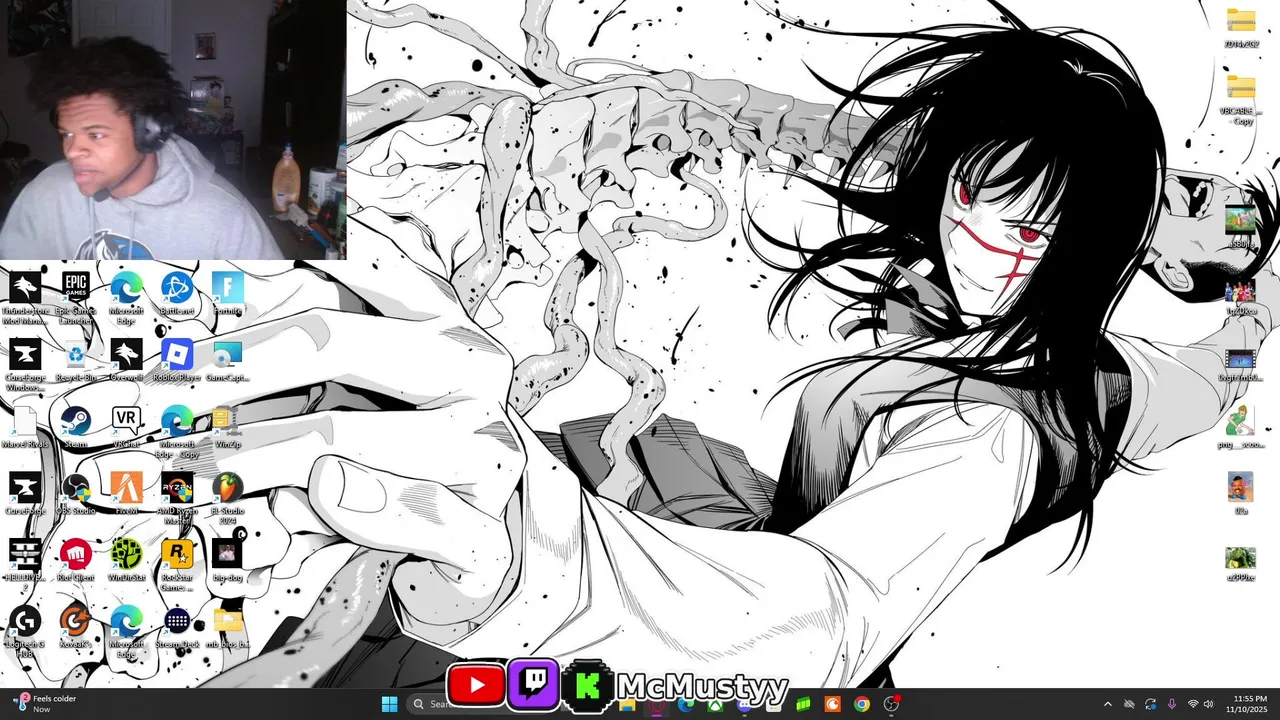The height and width of the screenshot is (720, 1280).
Task: Launch AMD Ryzen Master shortcut
Action: point(177,499)
